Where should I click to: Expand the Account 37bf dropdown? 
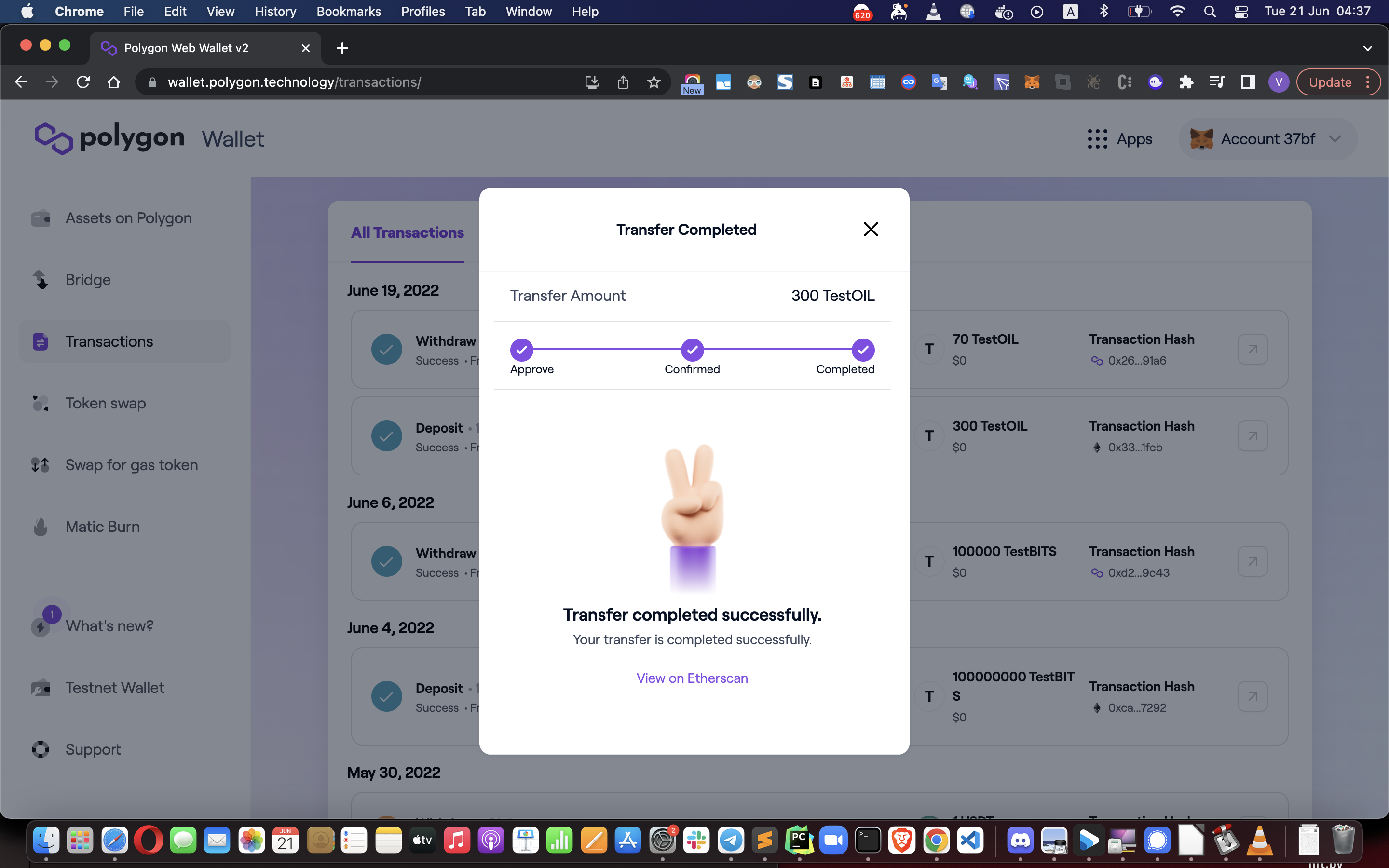click(x=1335, y=139)
